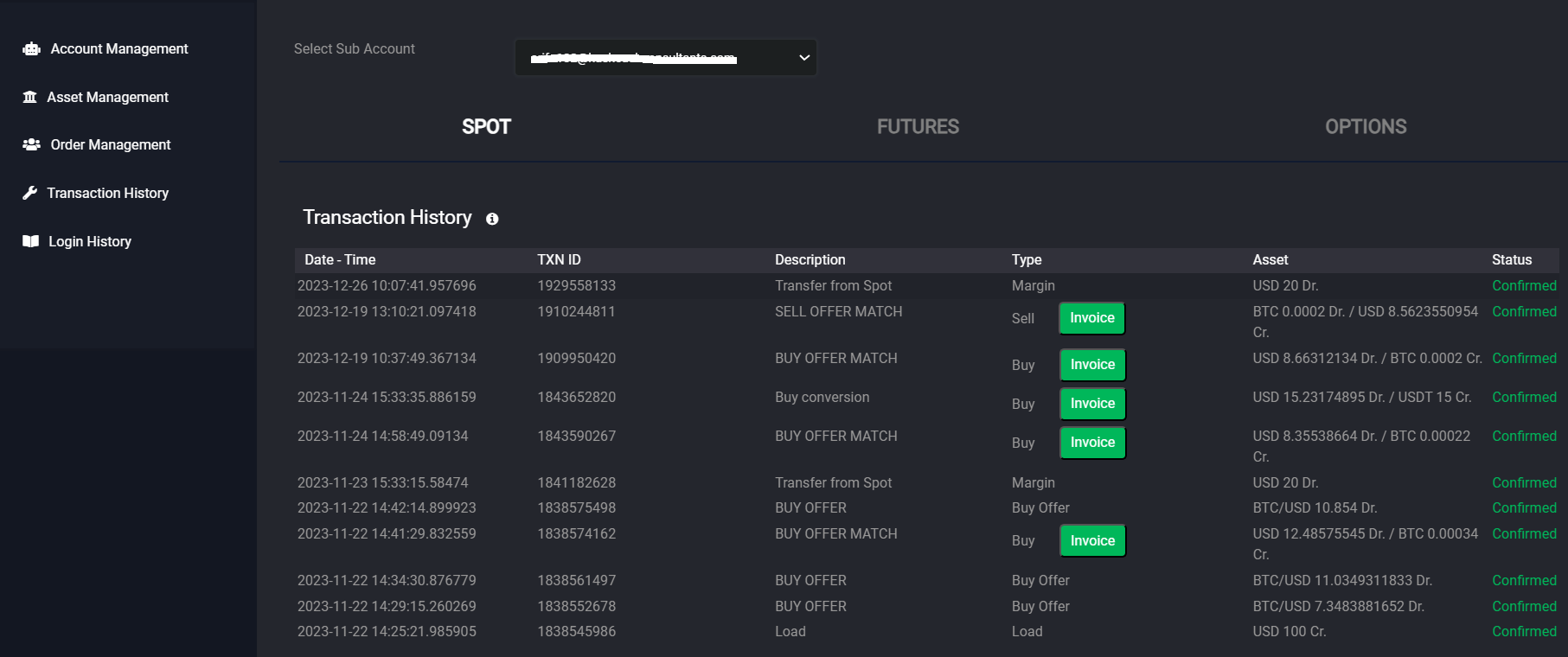Switch to the FUTURES tab
The height and width of the screenshot is (657, 1568).
point(918,127)
